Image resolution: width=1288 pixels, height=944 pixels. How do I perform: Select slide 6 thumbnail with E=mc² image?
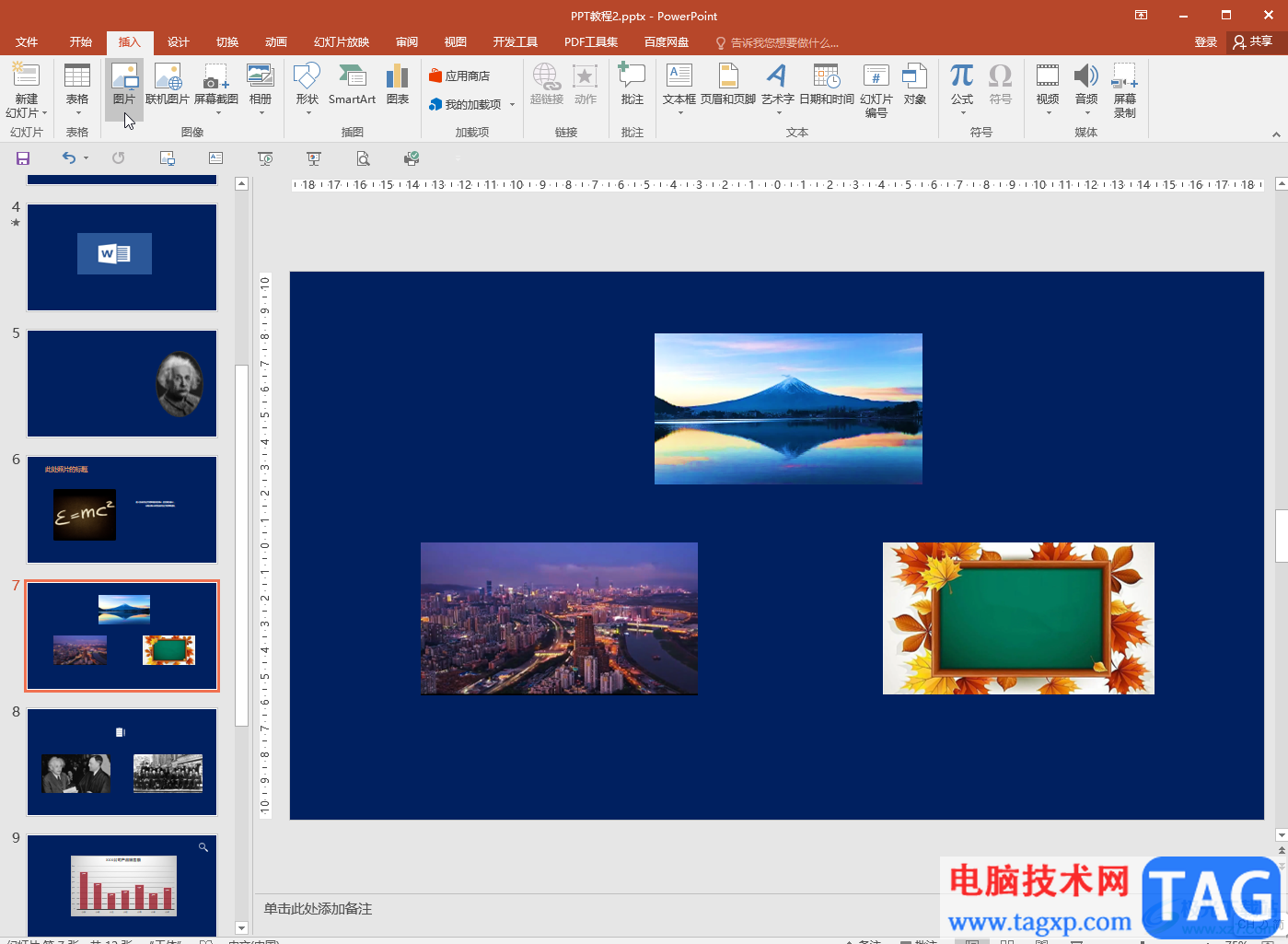coord(122,509)
